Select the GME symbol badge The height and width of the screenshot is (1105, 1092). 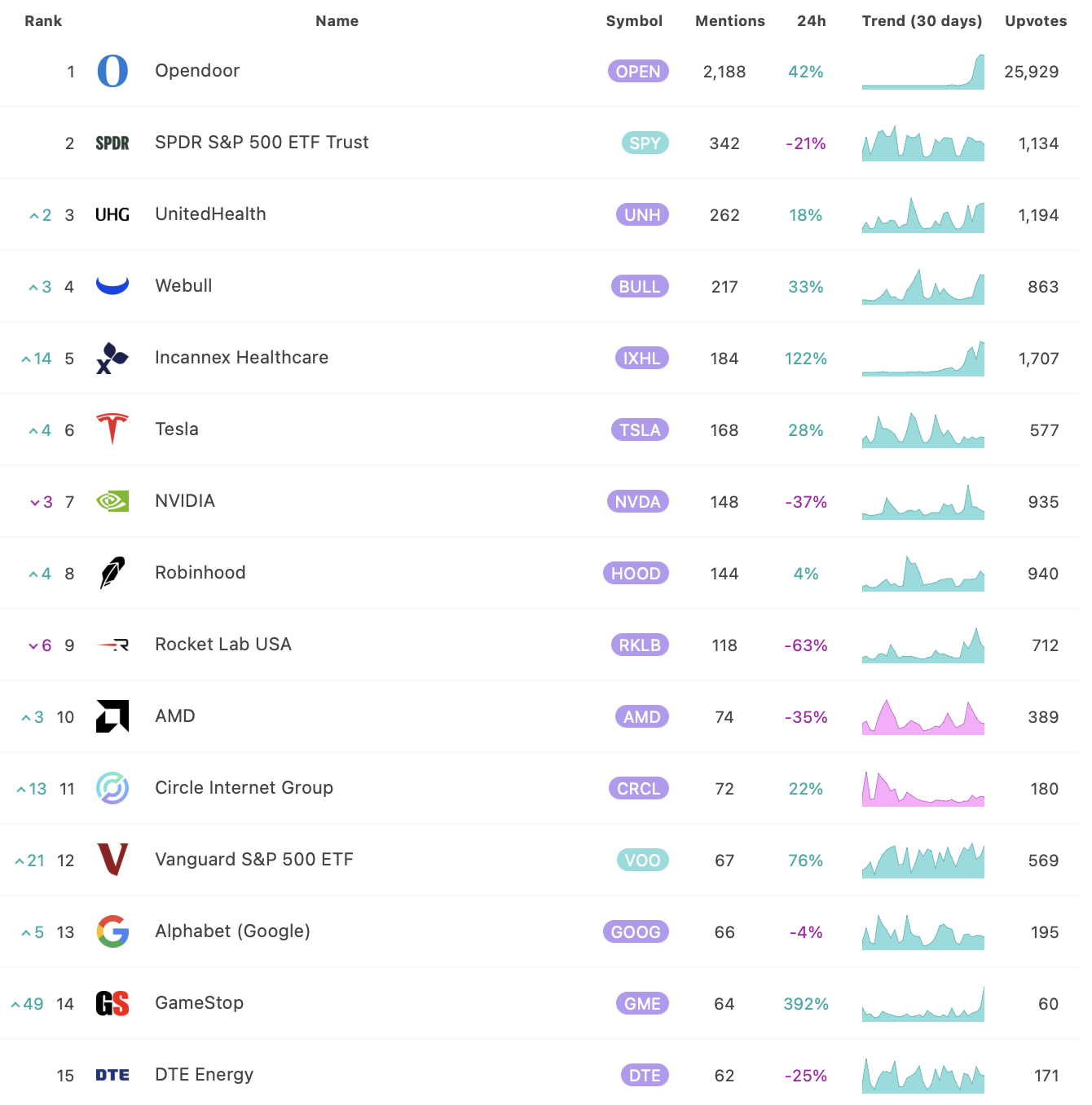(x=642, y=1004)
